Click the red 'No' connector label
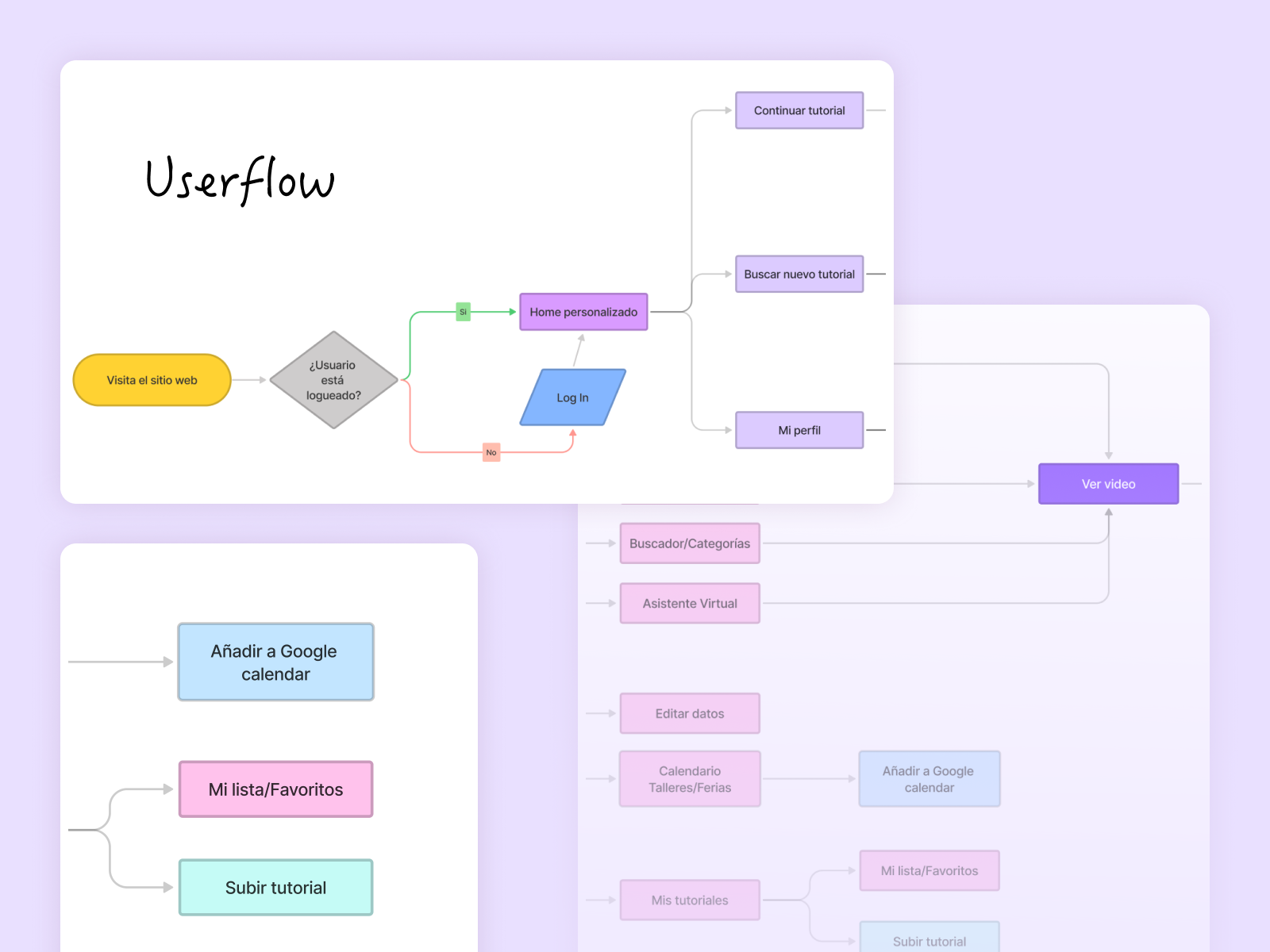1270x952 pixels. (x=491, y=452)
